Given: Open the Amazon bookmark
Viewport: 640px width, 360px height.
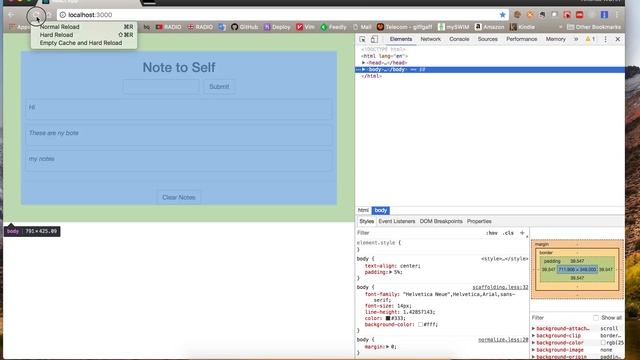Looking at the screenshot, I should [489, 27].
